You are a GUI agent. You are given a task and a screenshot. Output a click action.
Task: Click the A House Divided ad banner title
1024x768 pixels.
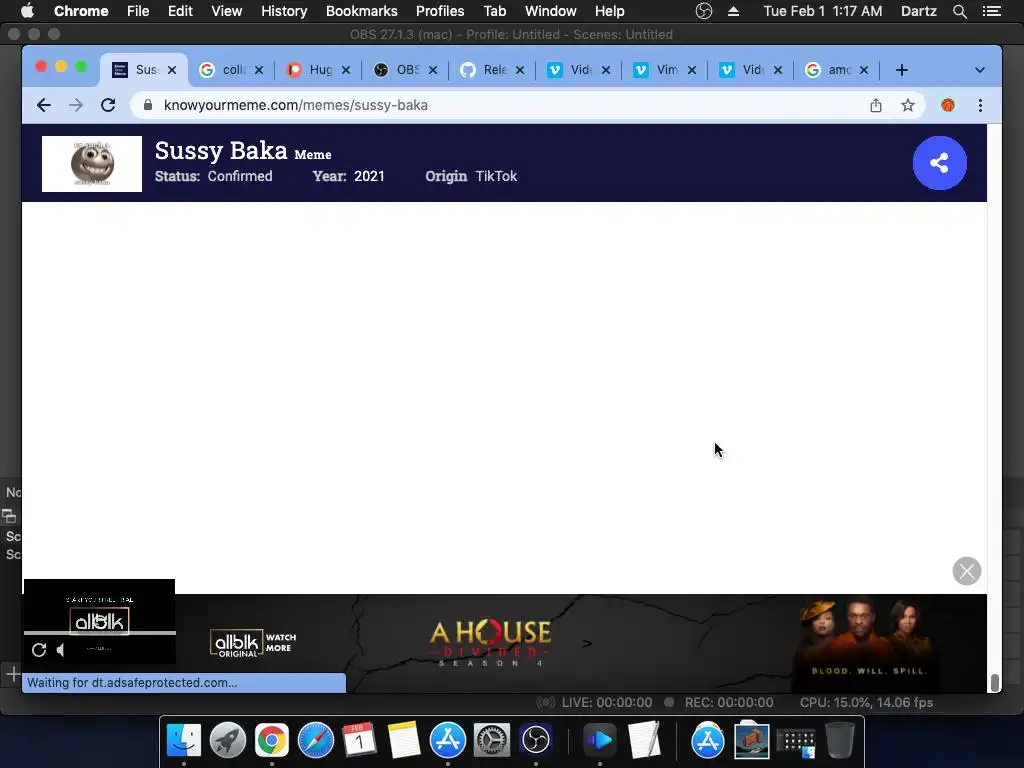490,643
